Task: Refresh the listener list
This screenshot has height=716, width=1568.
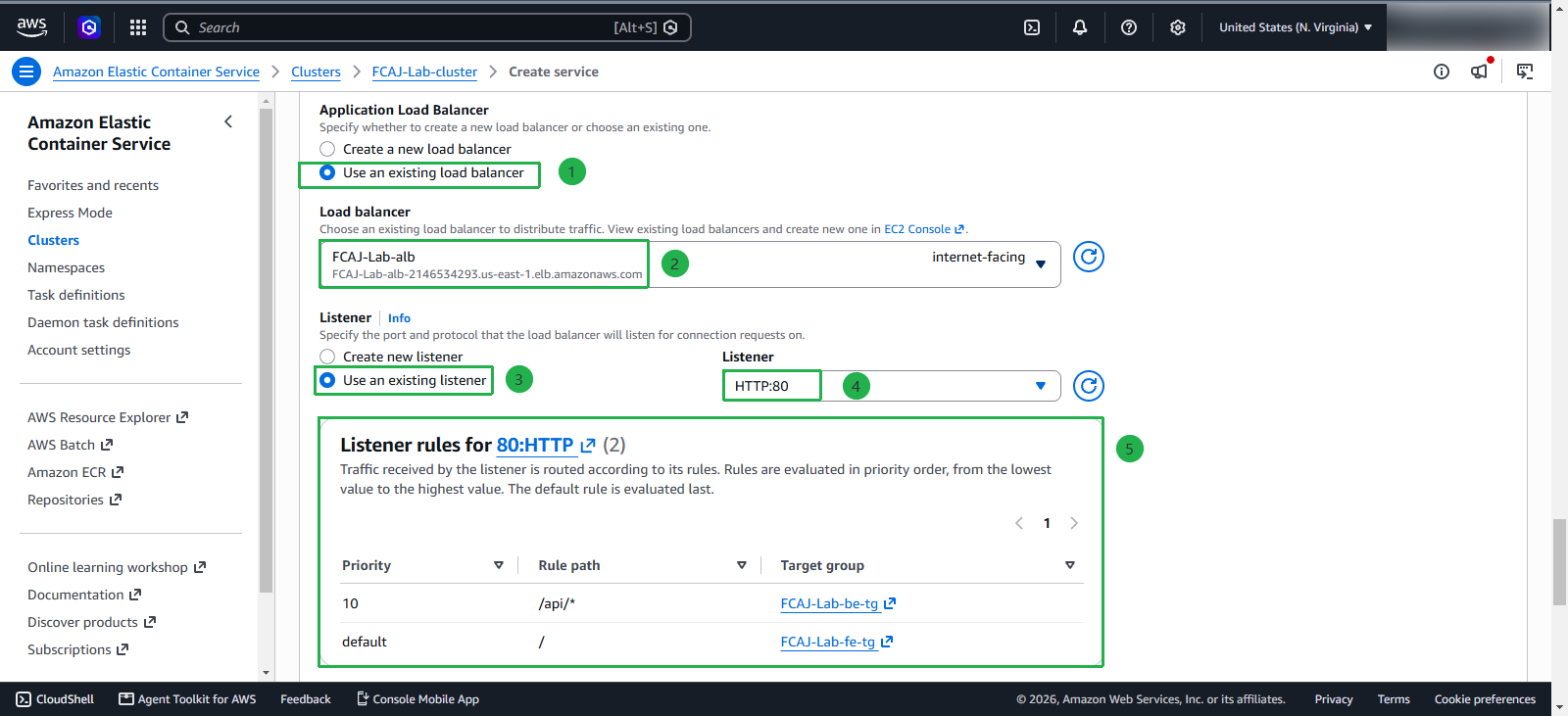Action: 1089,386
